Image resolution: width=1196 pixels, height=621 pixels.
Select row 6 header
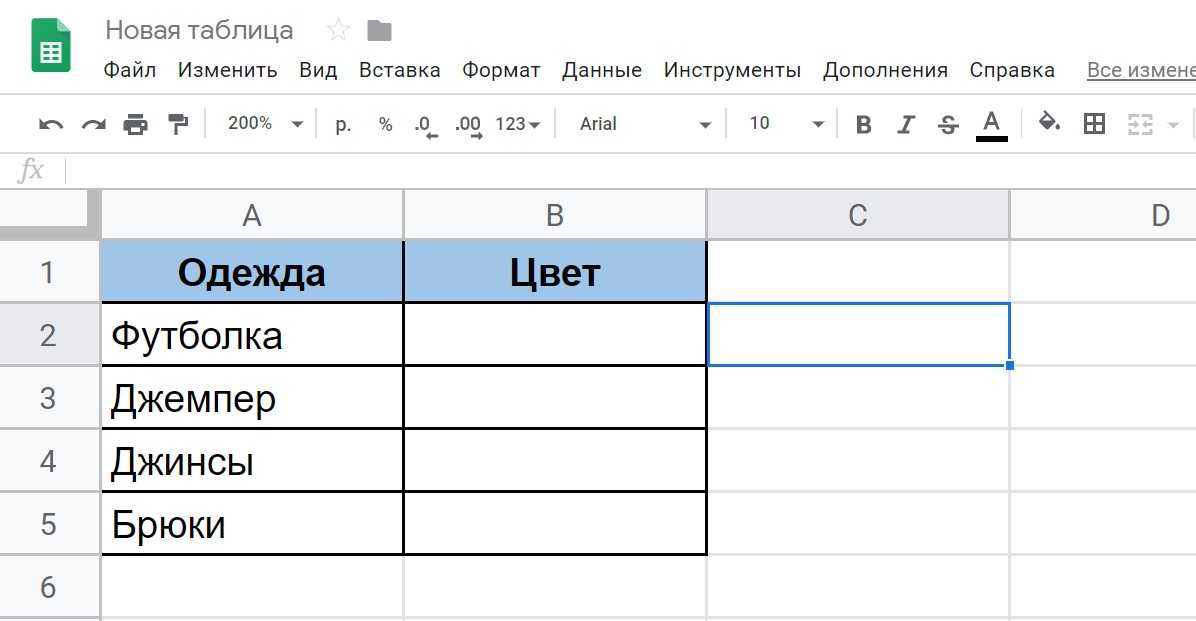point(49,587)
